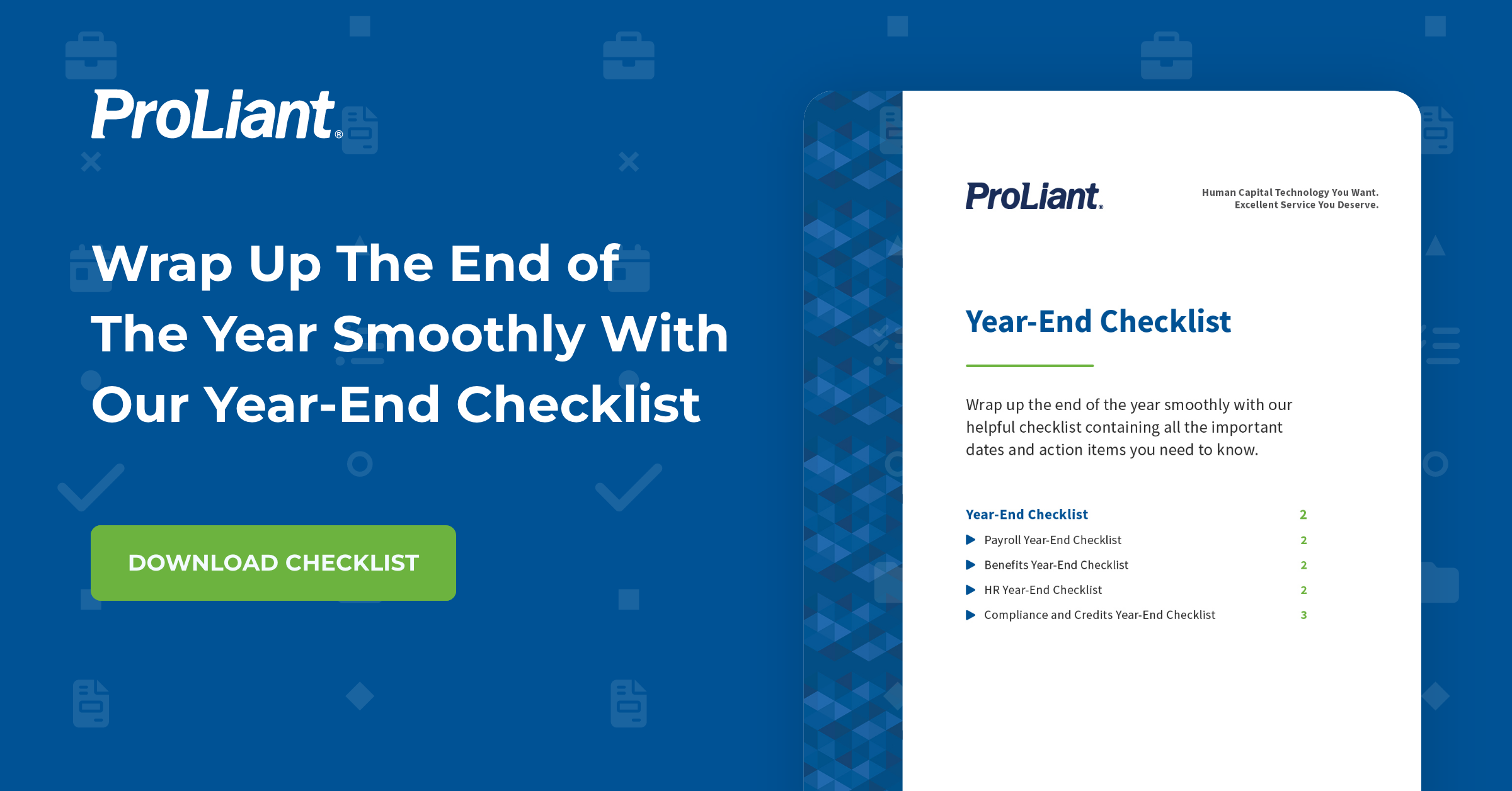Click the document icon bottom-left
The height and width of the screenshot is (791, 1512).
point(91,703)
